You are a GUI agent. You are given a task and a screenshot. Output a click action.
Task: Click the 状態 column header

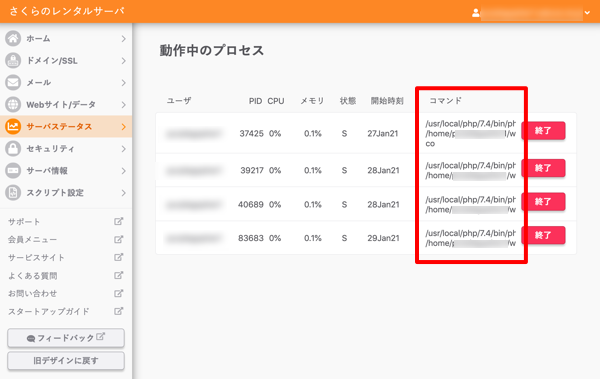pyautogui.click(x=348, y=101)
